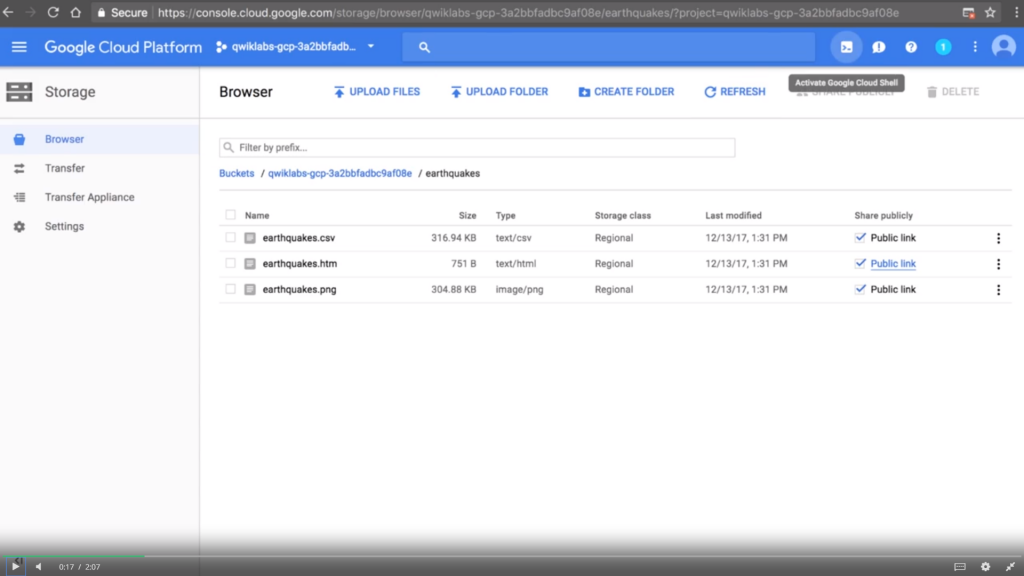Select the earthquakes.png row checkbox

(x=231, y=289)
